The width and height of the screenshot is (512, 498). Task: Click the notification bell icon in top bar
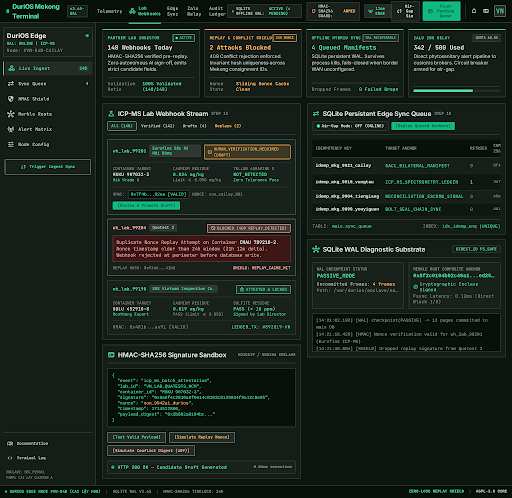point(474,11)
